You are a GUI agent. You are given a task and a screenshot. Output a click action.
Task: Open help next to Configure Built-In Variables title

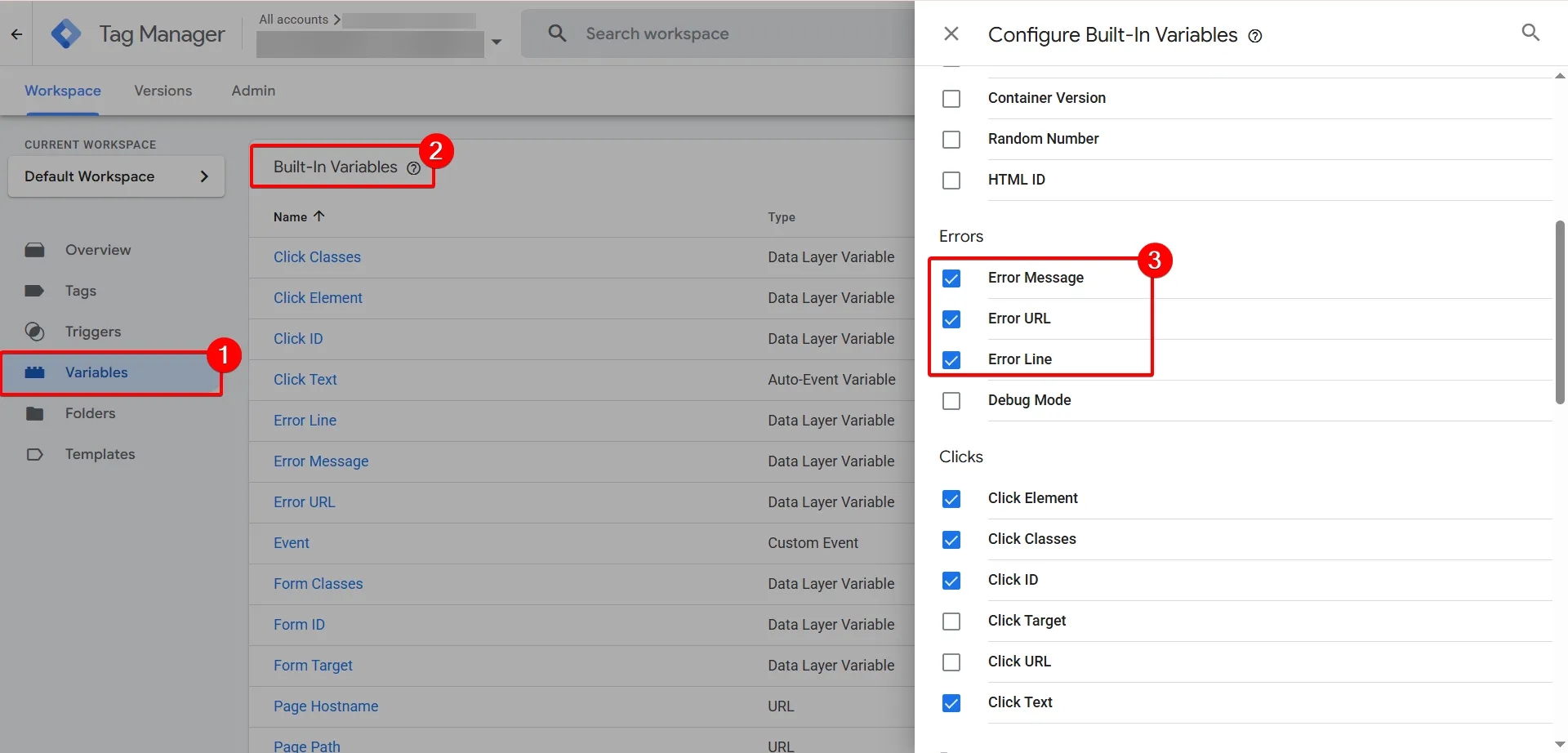point(1255,36)
